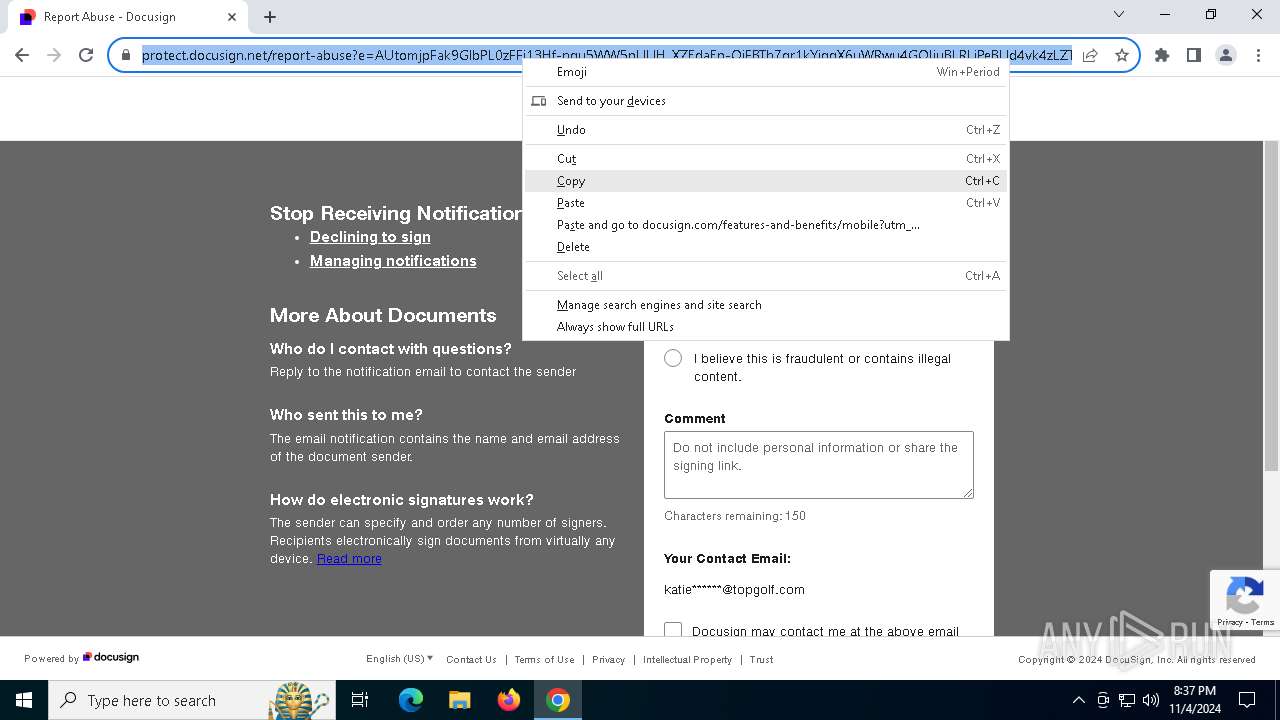Check Docusign may contact me box
This screenshot has height=720, width=1280.
673,631
